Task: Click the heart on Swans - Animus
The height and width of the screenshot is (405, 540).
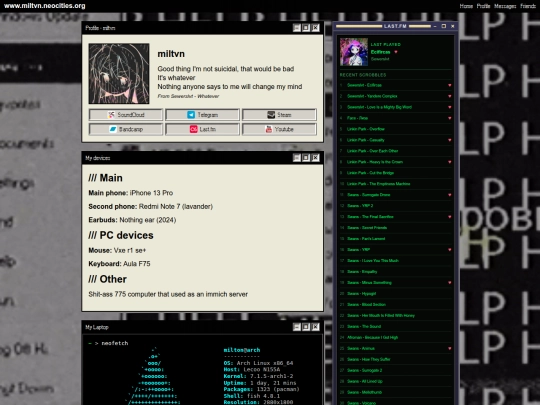Action: pos(449,349)
